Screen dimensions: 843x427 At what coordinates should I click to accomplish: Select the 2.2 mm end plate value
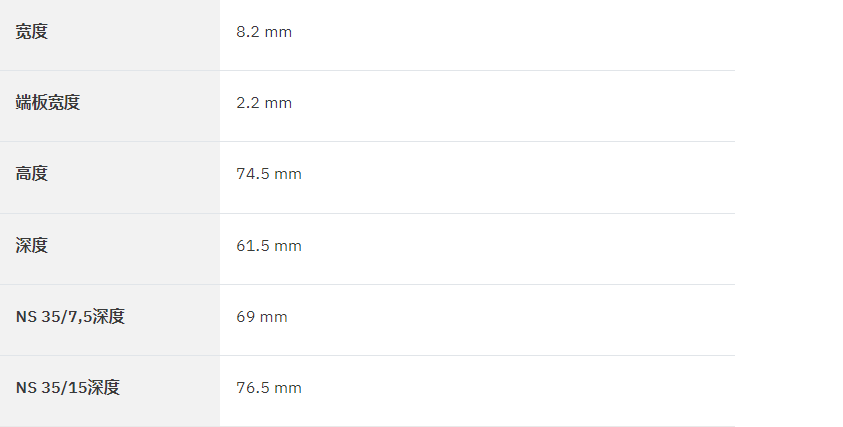(x=264, y=103)
